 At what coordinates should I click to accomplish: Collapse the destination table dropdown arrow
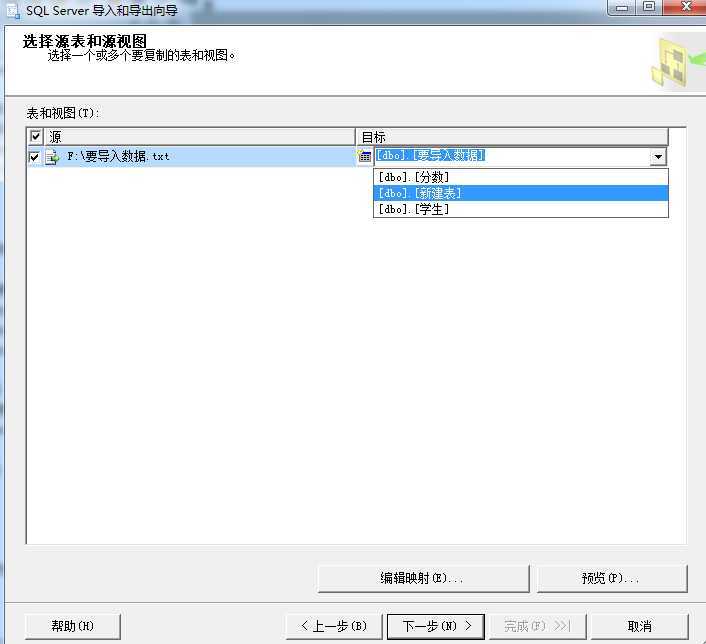[658, 157]
